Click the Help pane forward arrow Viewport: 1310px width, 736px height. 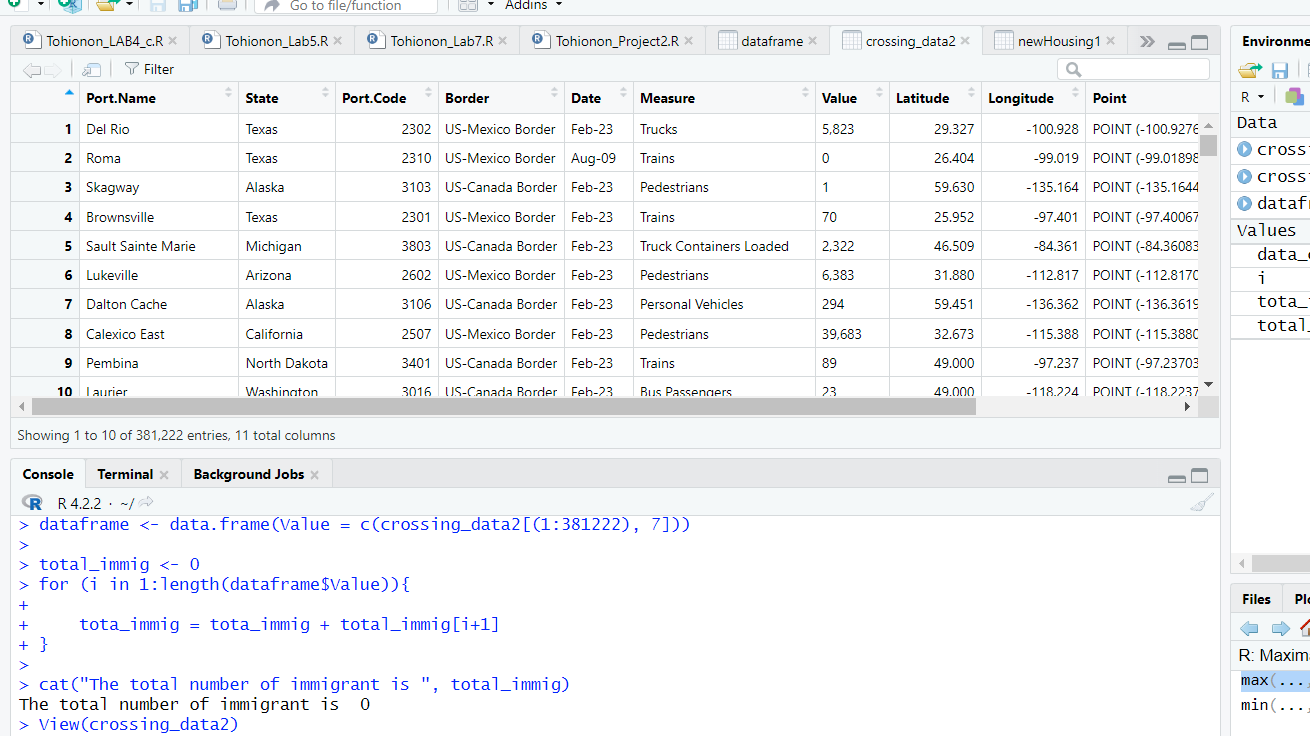(x=1280, y=628)
